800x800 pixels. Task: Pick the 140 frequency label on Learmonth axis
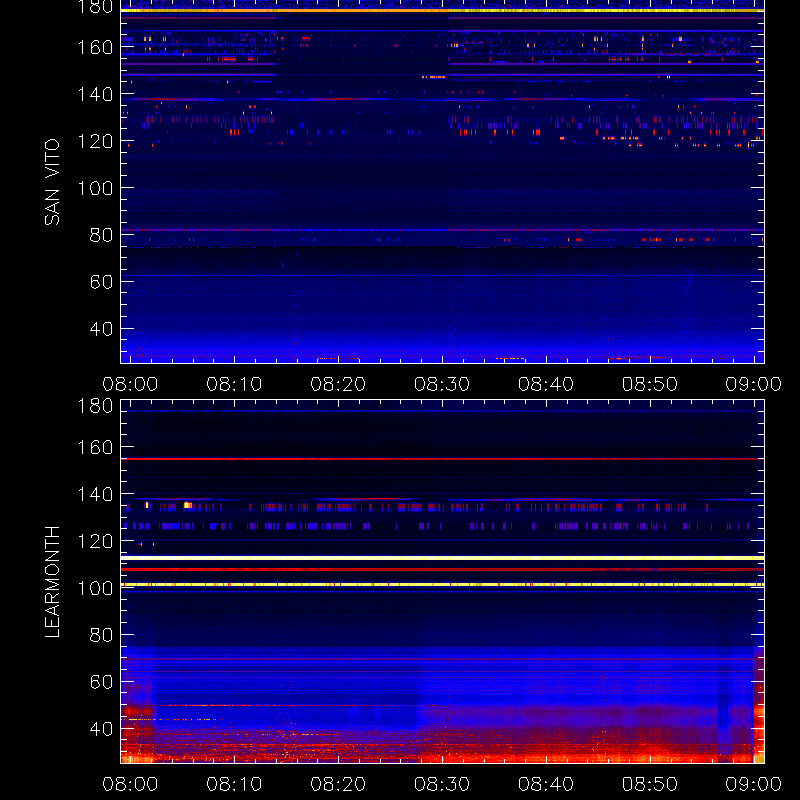coord(95,494)
